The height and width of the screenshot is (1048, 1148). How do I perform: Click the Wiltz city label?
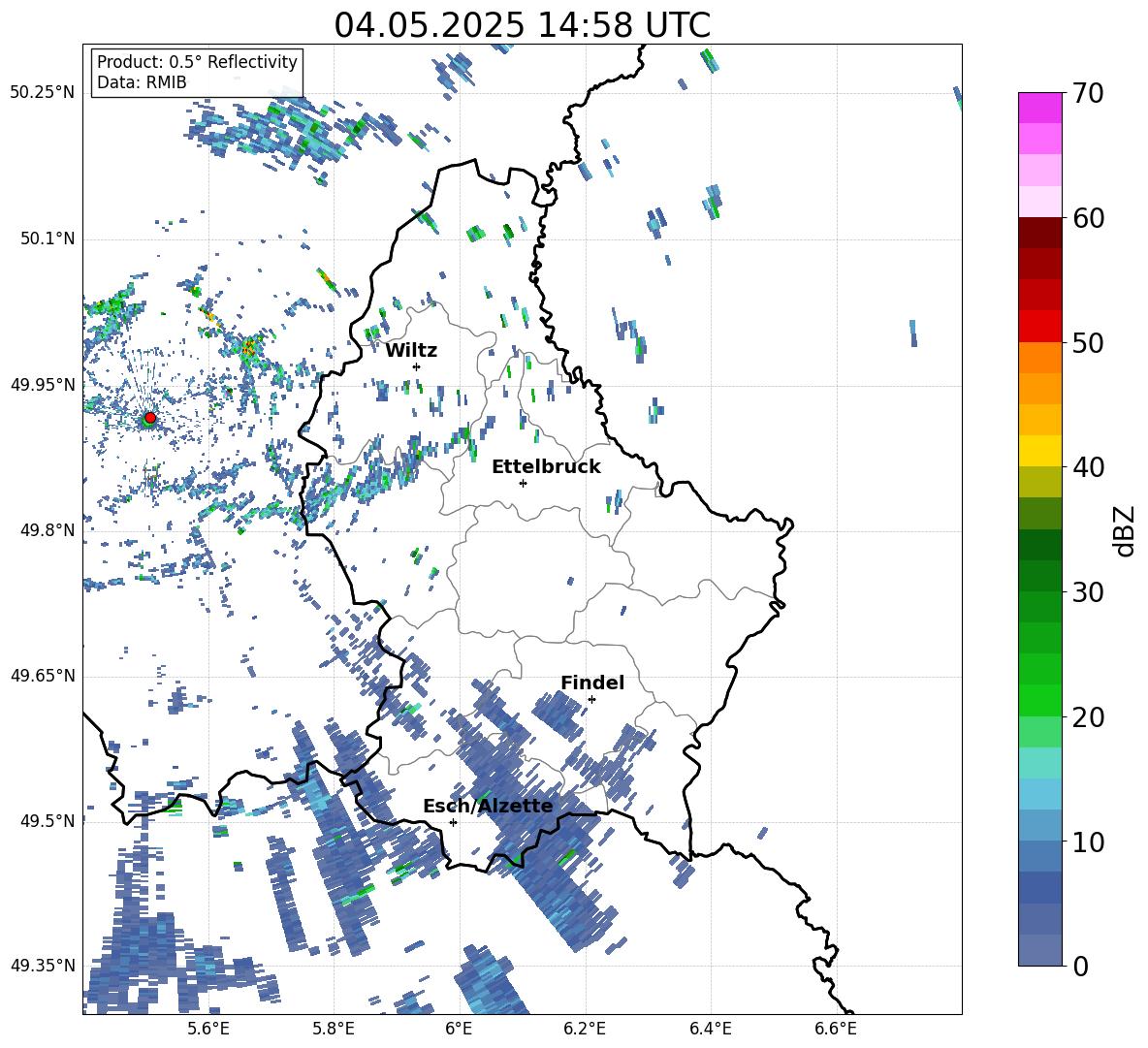click(411, 351)
